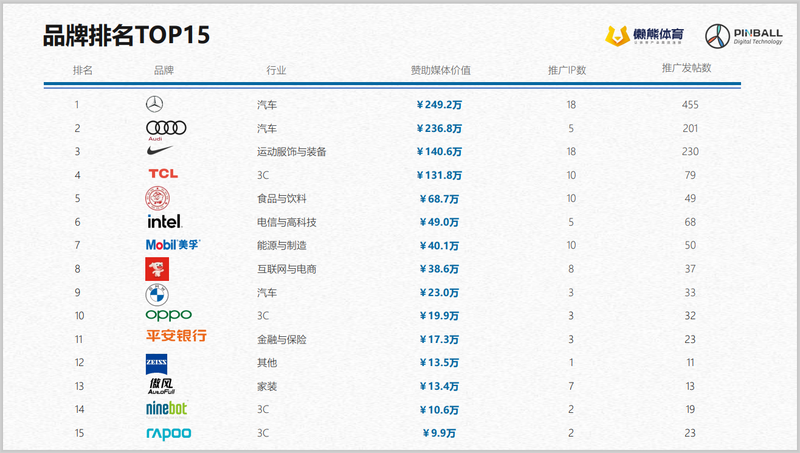The height and width of the screenshot is (453, 800).
Task: Click the 平安银行 orange text logo
Action: (176, 337)
